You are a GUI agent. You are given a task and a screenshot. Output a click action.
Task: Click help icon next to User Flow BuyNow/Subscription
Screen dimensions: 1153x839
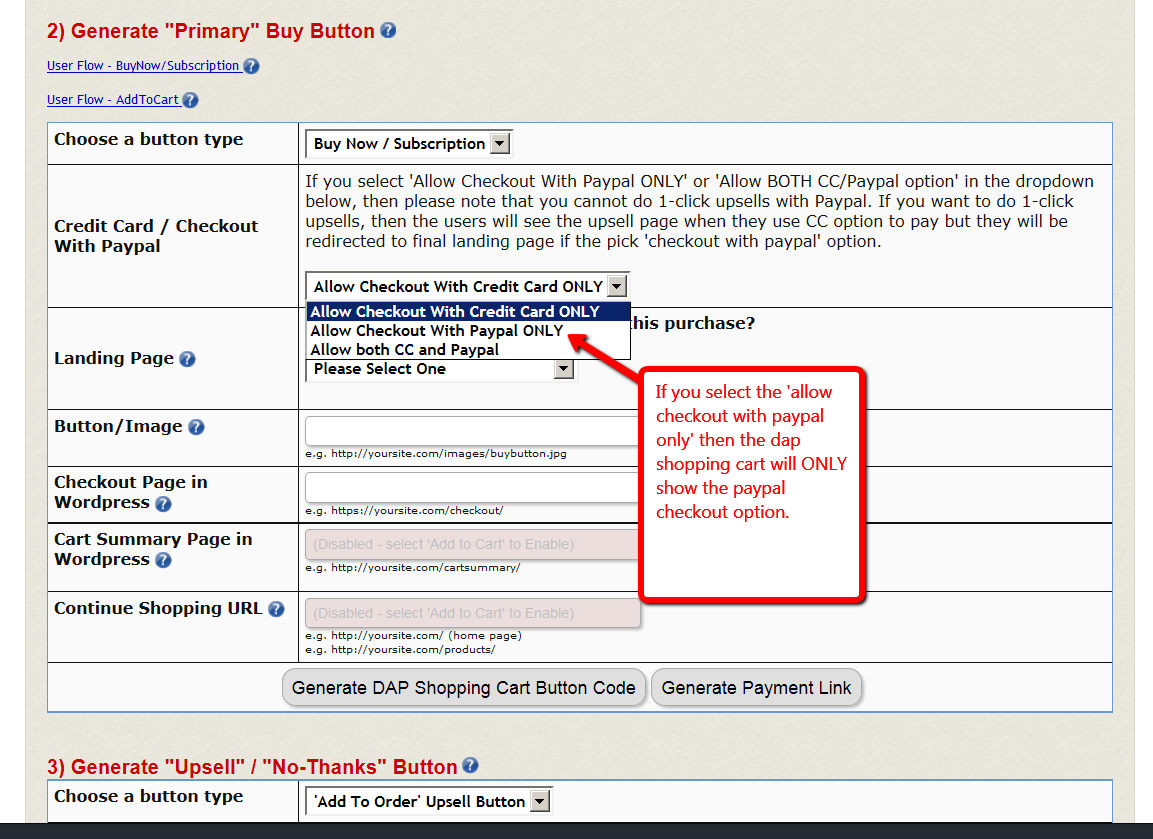(251, 66)
